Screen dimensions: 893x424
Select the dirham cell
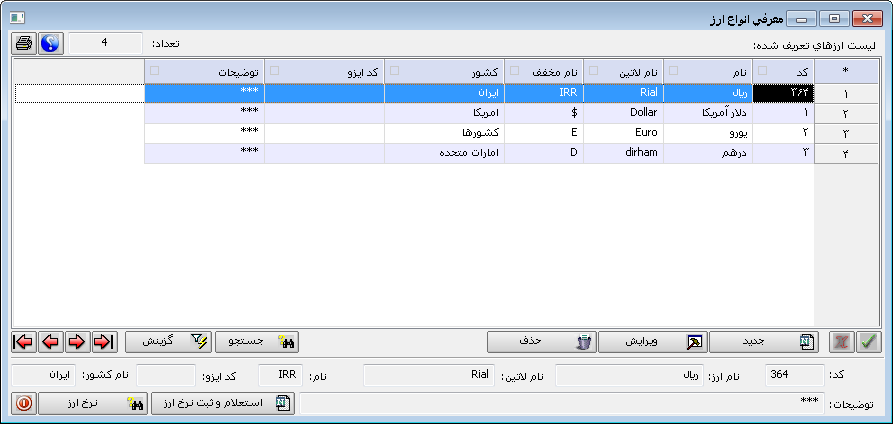coord(624,153)
